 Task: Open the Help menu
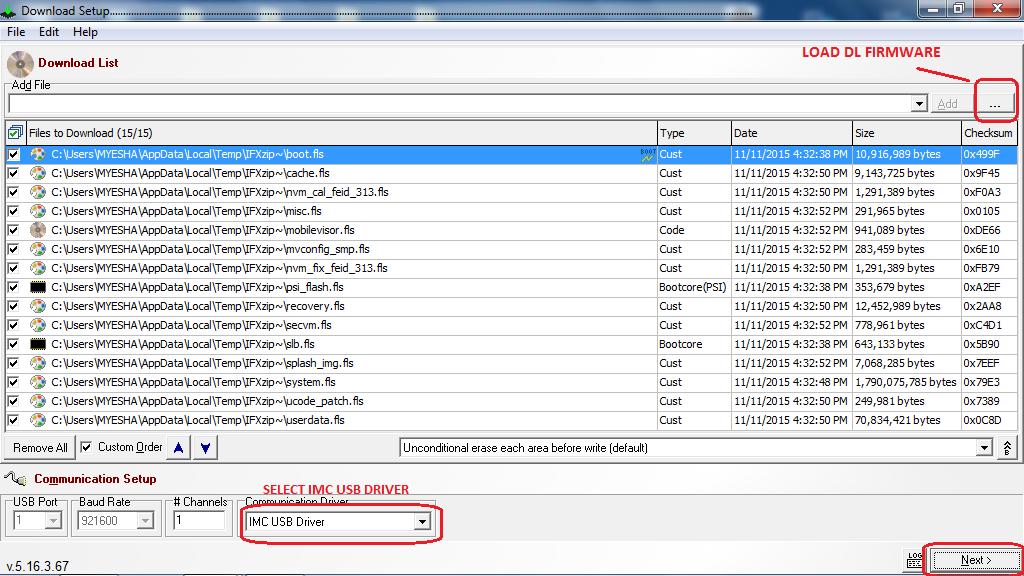pos(85,32)
